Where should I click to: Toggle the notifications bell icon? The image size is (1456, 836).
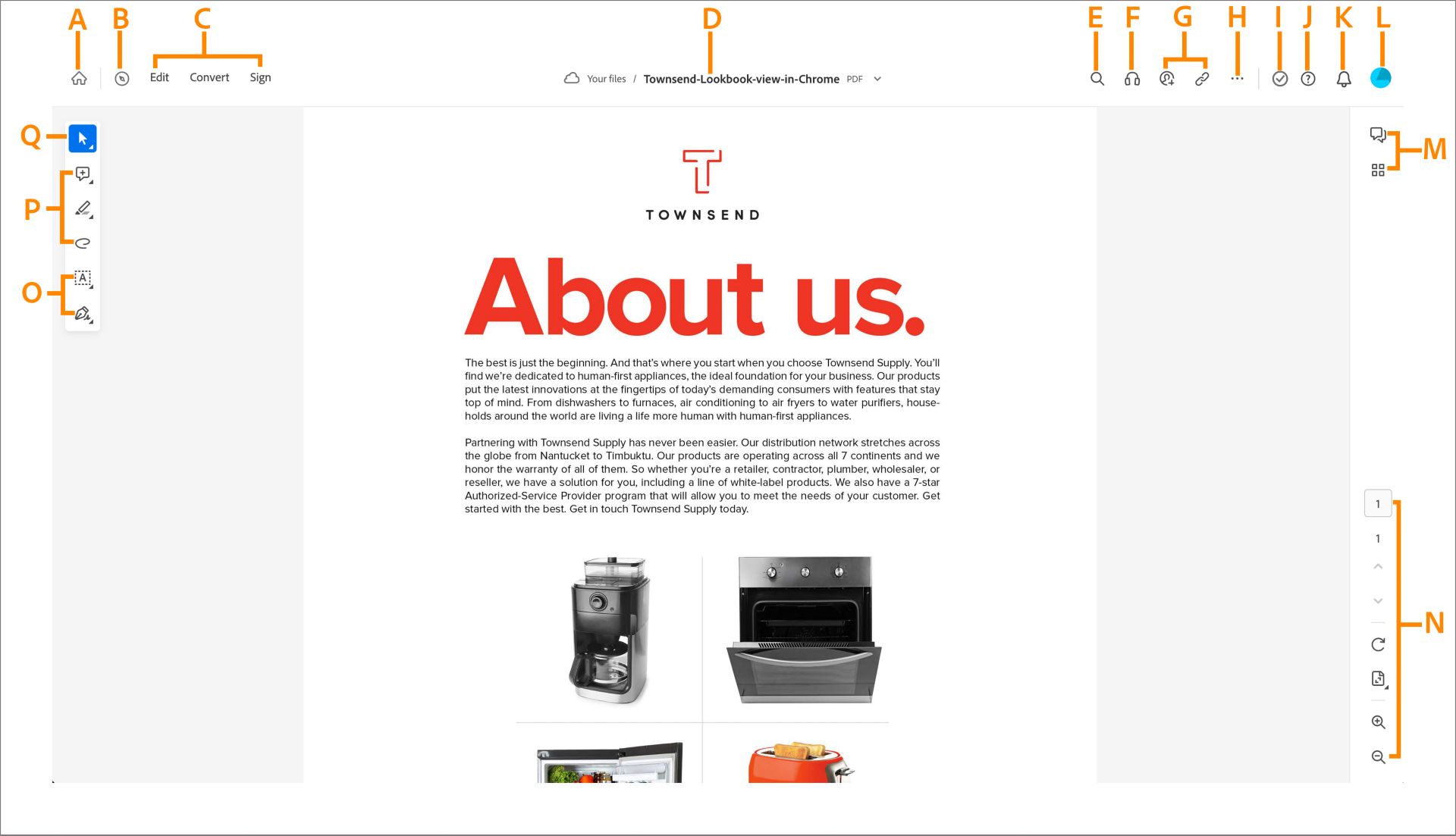(1343, 78)
